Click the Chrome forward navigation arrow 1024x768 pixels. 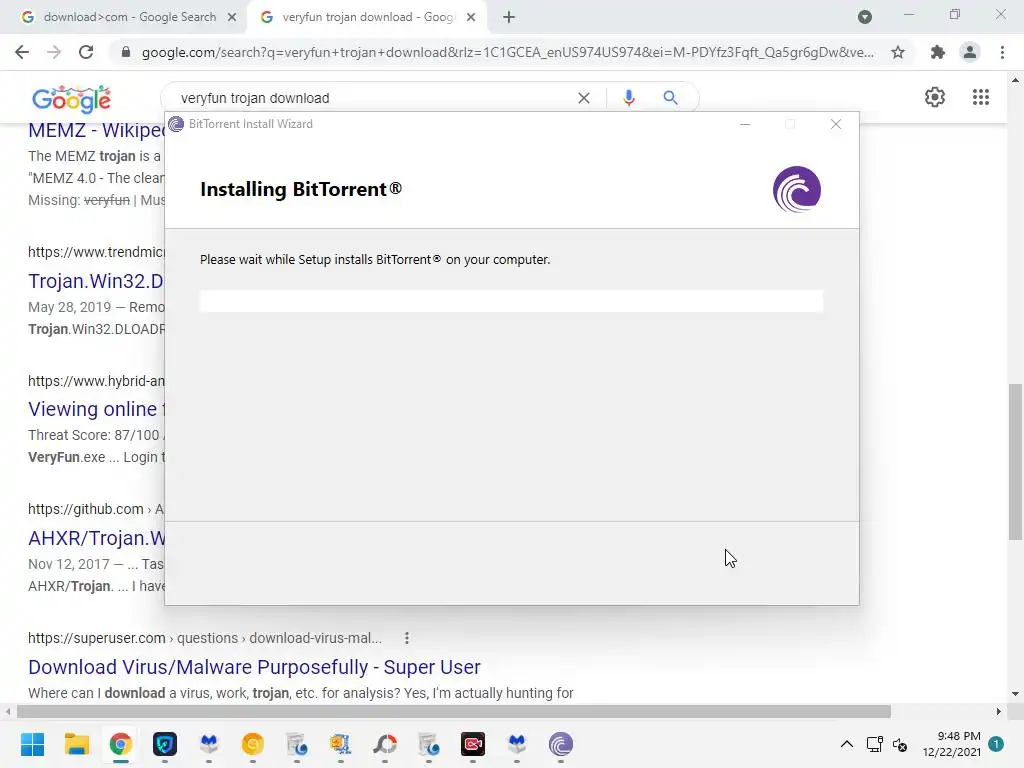tap(54, 52)
